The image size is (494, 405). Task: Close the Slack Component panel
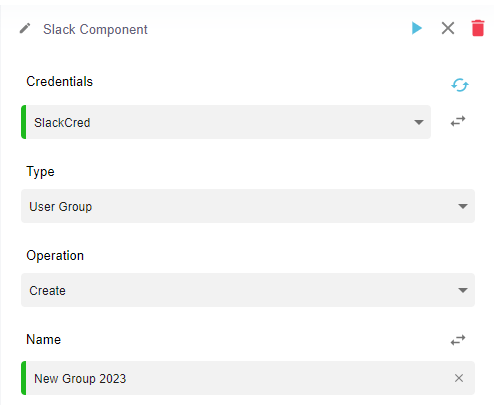448,28
